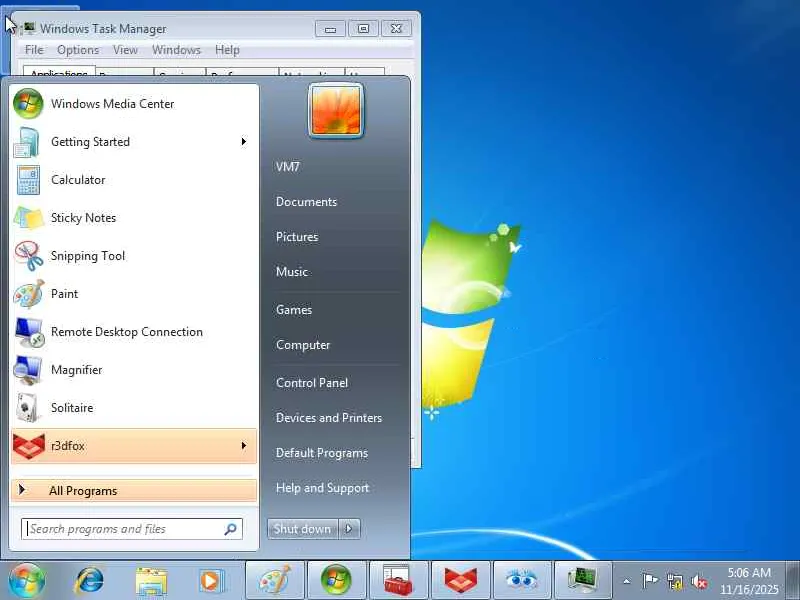
Task: Switch to red toolbox app on taskbar
Action: 398,580
